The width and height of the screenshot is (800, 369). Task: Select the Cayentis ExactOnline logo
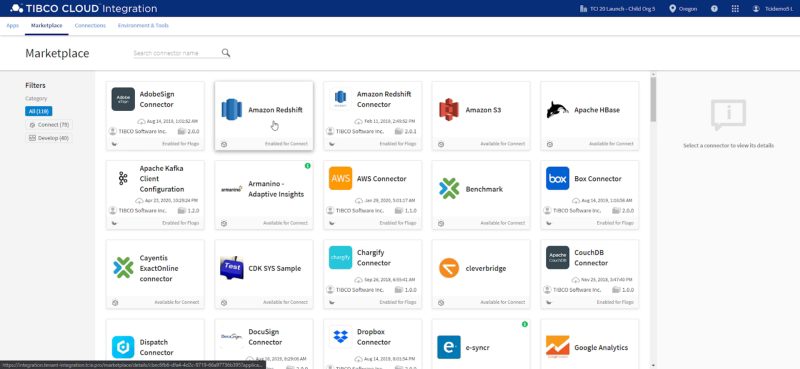[x=123, y=268]
